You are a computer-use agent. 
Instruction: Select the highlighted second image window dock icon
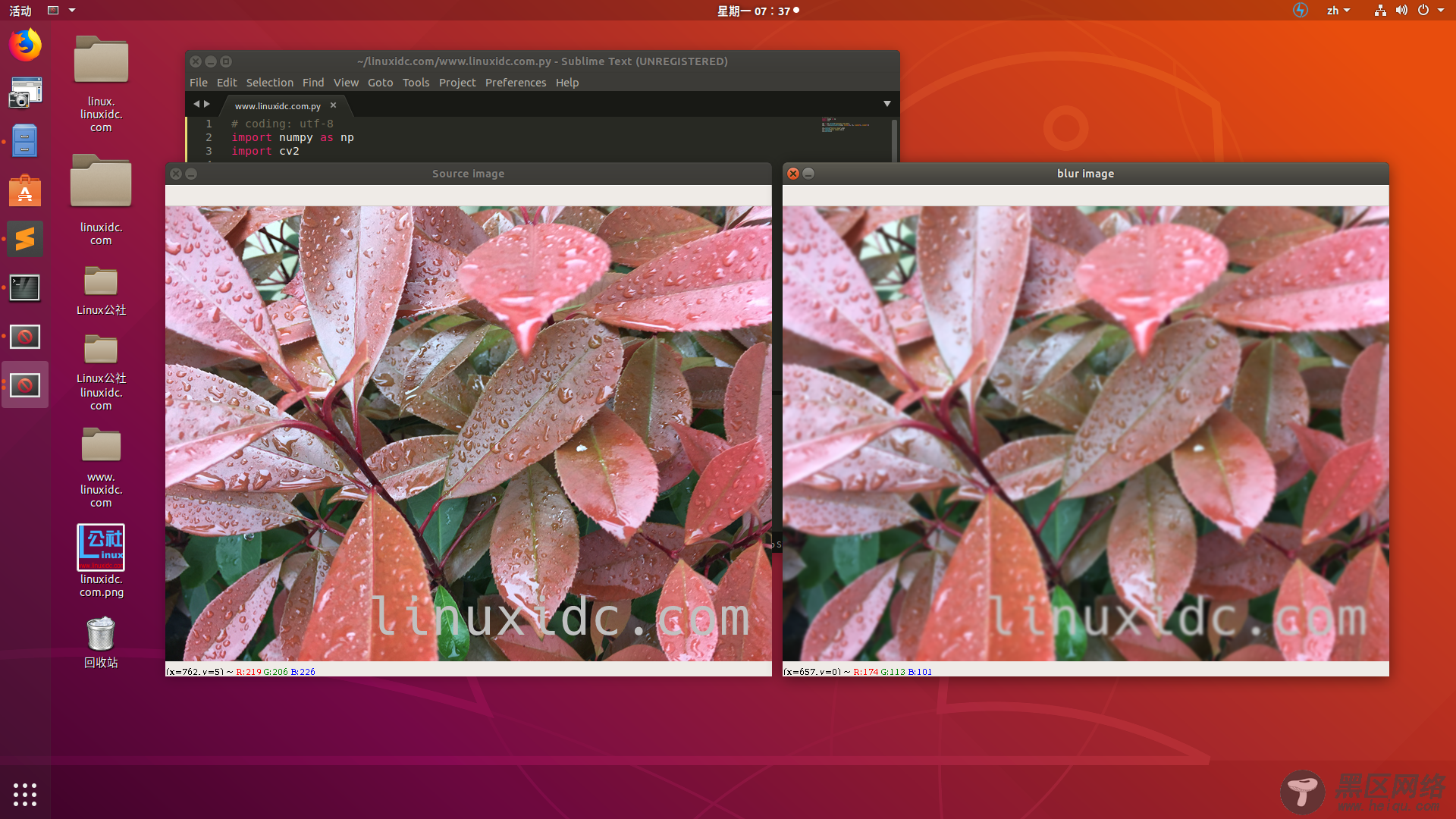pos(25,385)
